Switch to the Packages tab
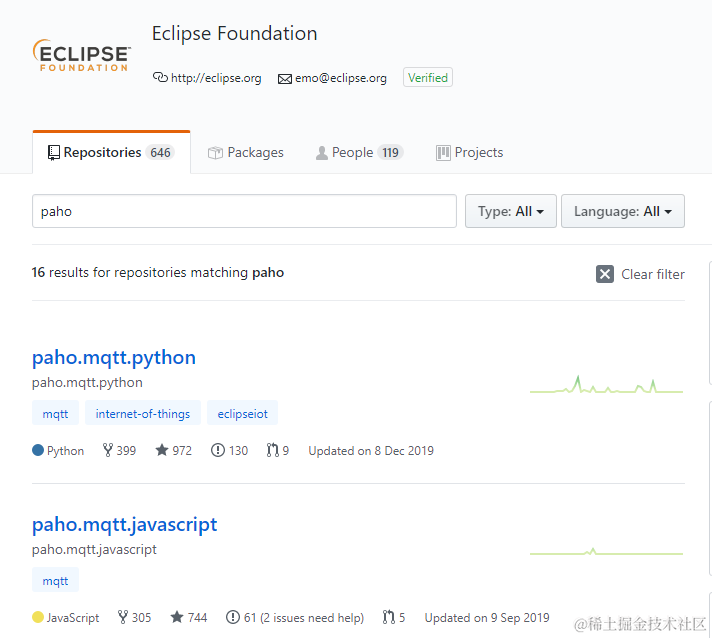The height and width of the screenshot is (638, 712). (x=246, y=153)
